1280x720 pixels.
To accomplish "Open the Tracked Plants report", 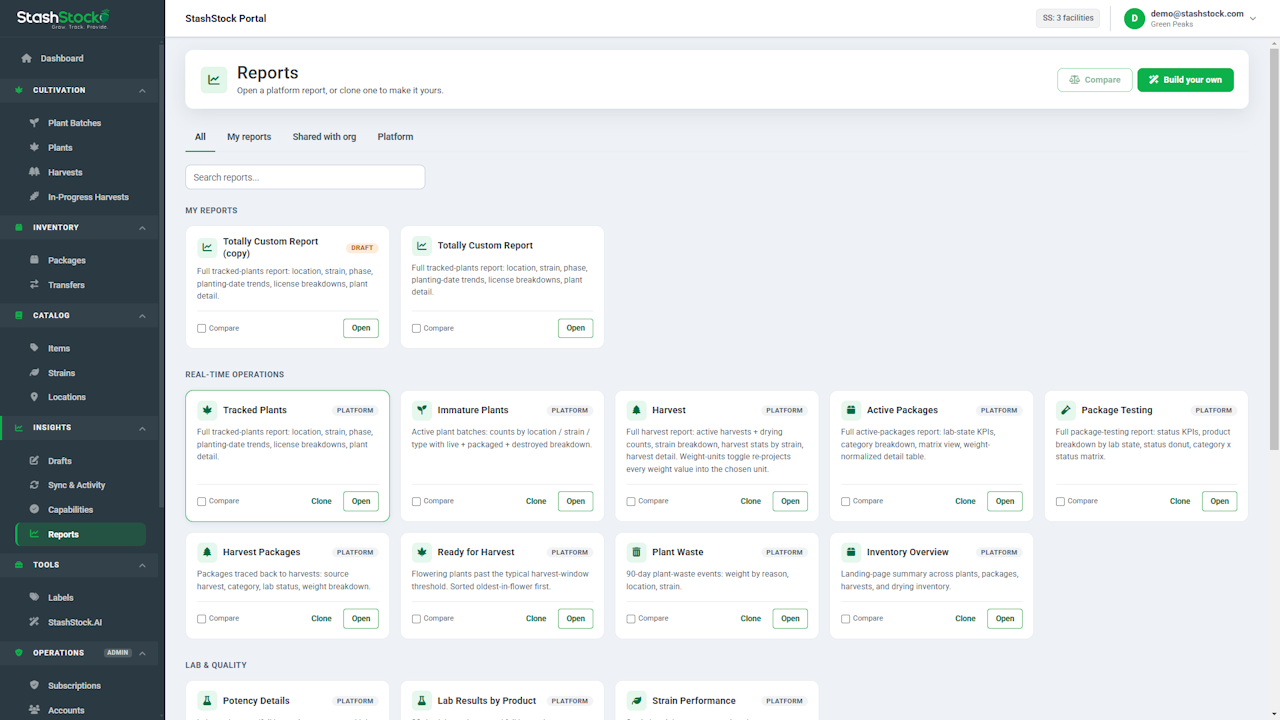I will (361, 501).
